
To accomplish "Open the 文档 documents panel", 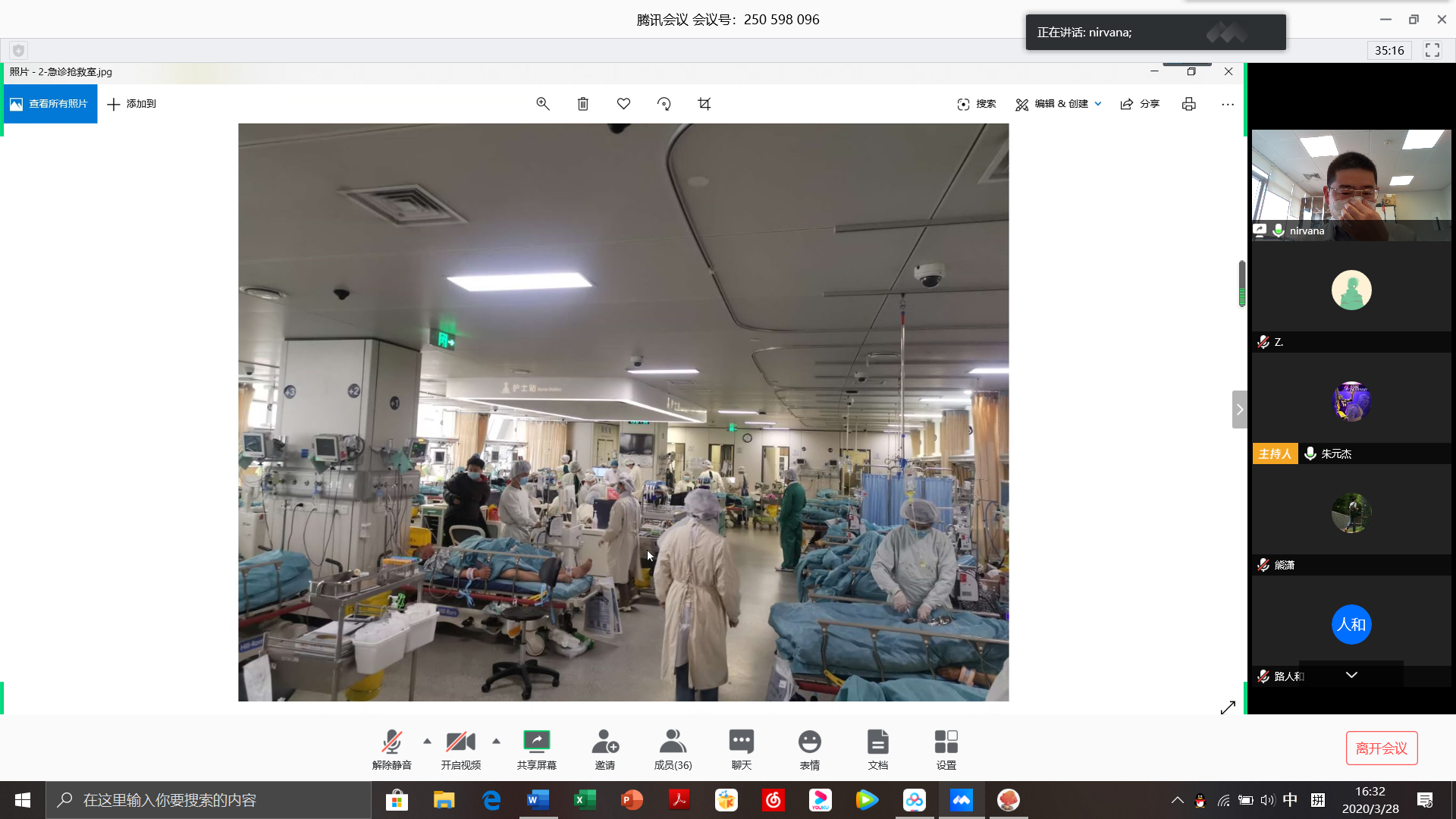I will tap(877, 749).
